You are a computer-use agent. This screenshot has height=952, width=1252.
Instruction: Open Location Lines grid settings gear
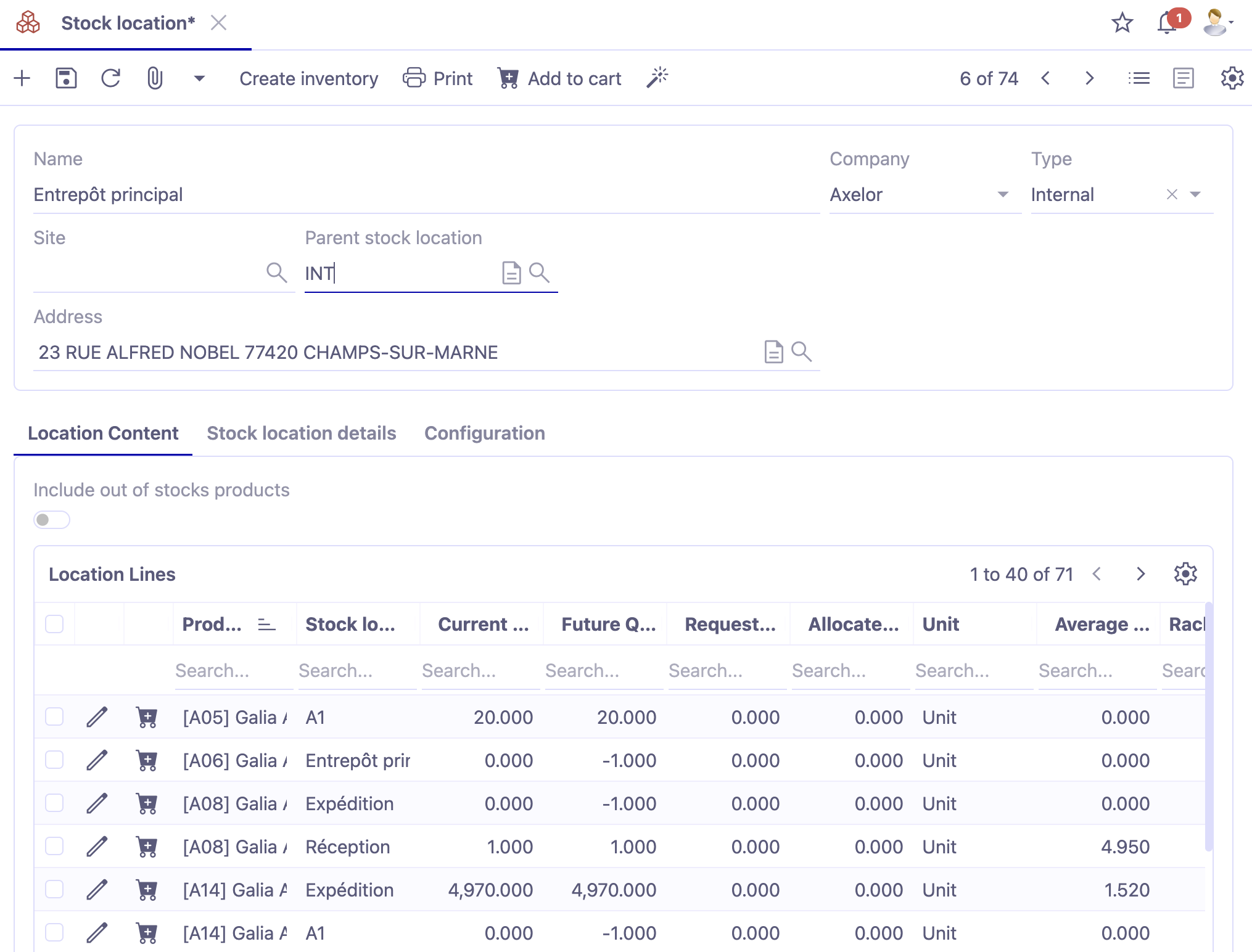click(x=1185, y=574)
